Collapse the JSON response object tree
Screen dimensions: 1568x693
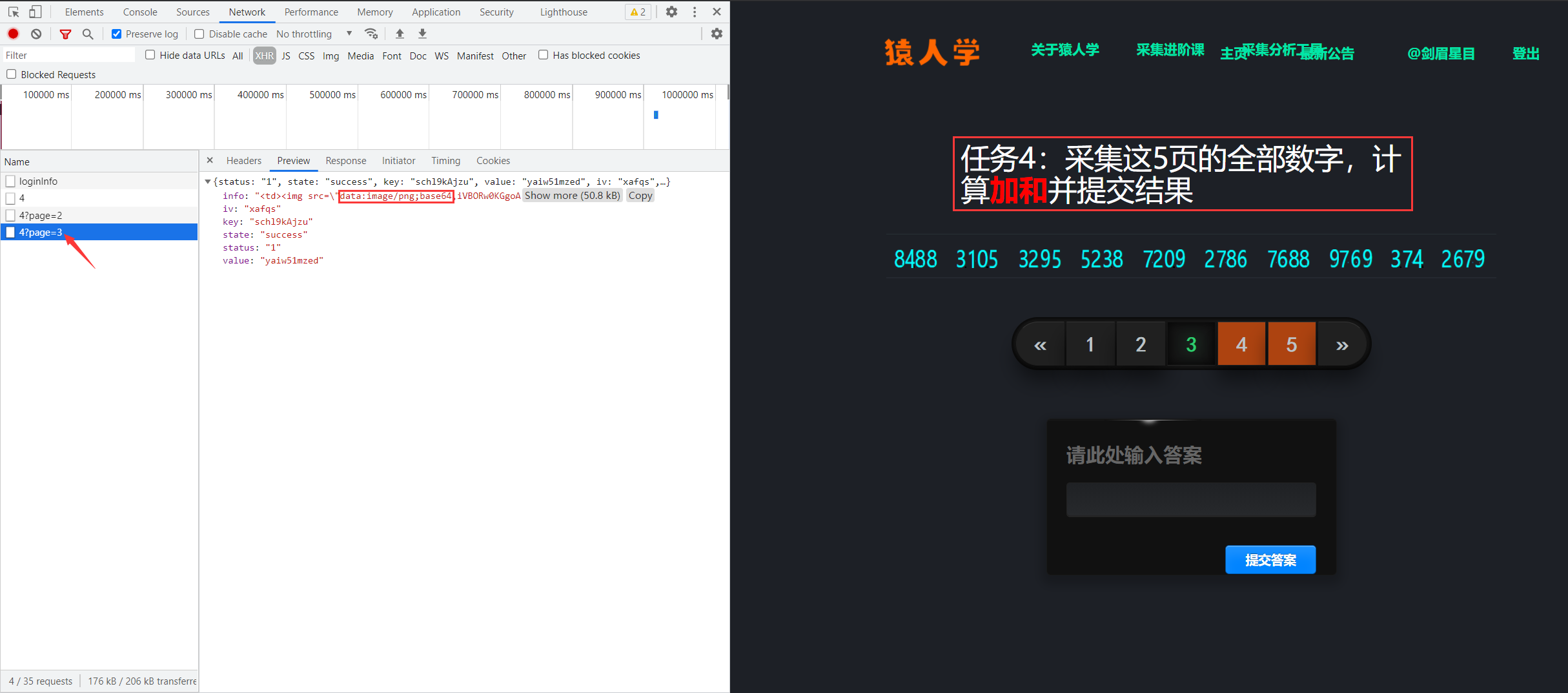click(208, 181)
